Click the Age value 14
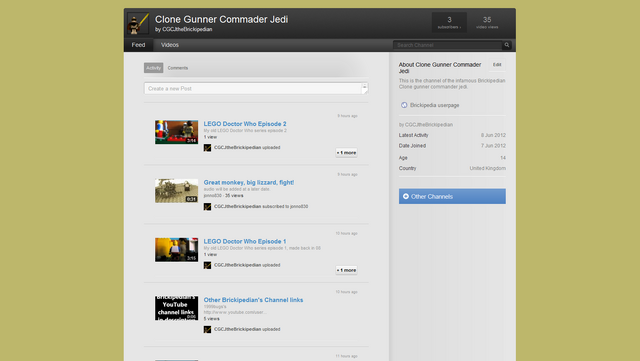 pyautogui.click(x=503, y=158)
